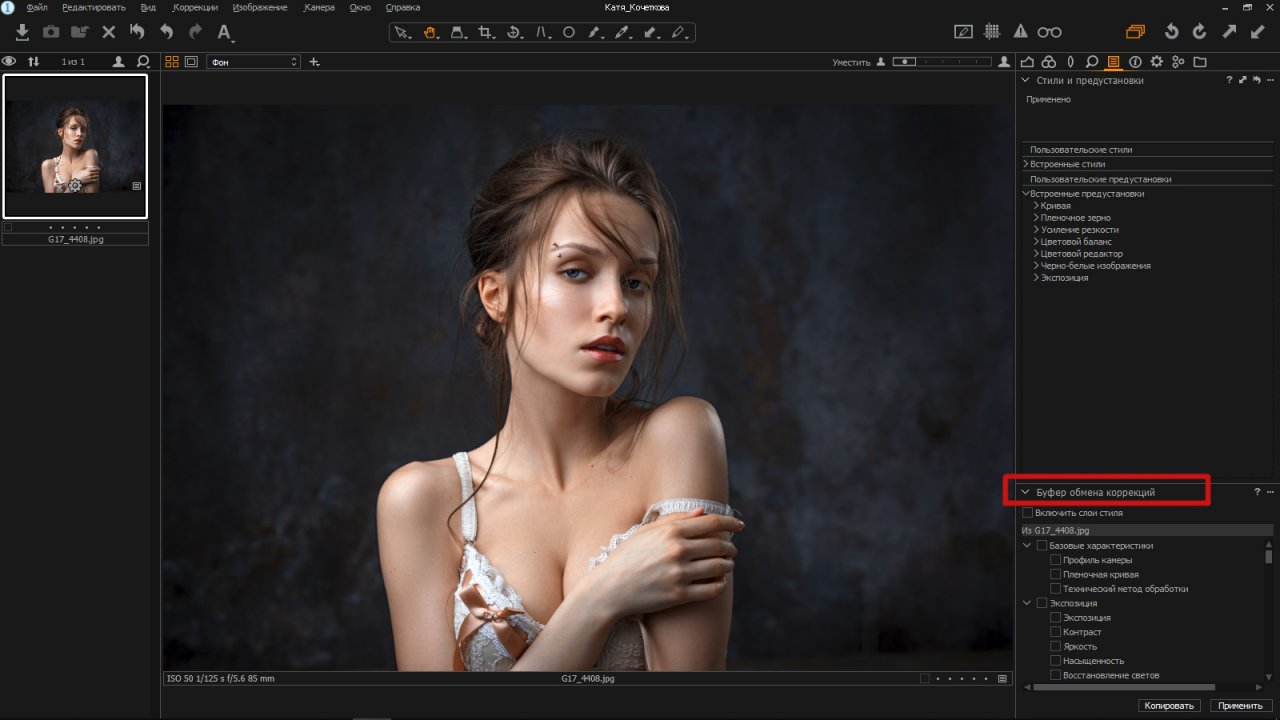Collapse the Базовые характеристики tree group
Image resolution: width=1280 pixels, height=720 pixels.
1027,546
